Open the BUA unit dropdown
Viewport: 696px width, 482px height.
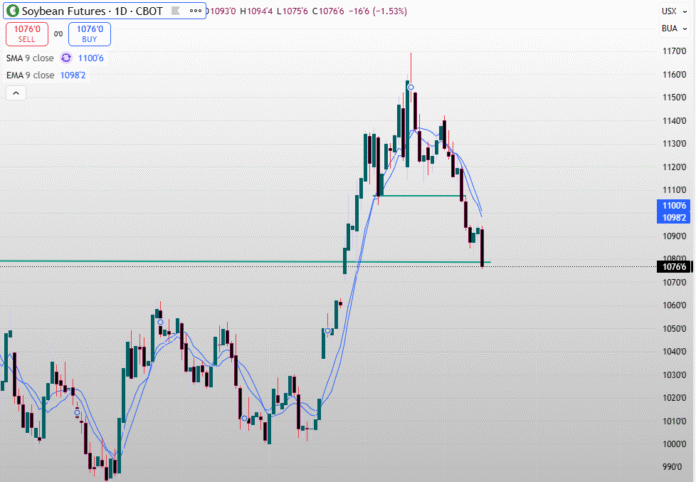[x=670, y=28]
